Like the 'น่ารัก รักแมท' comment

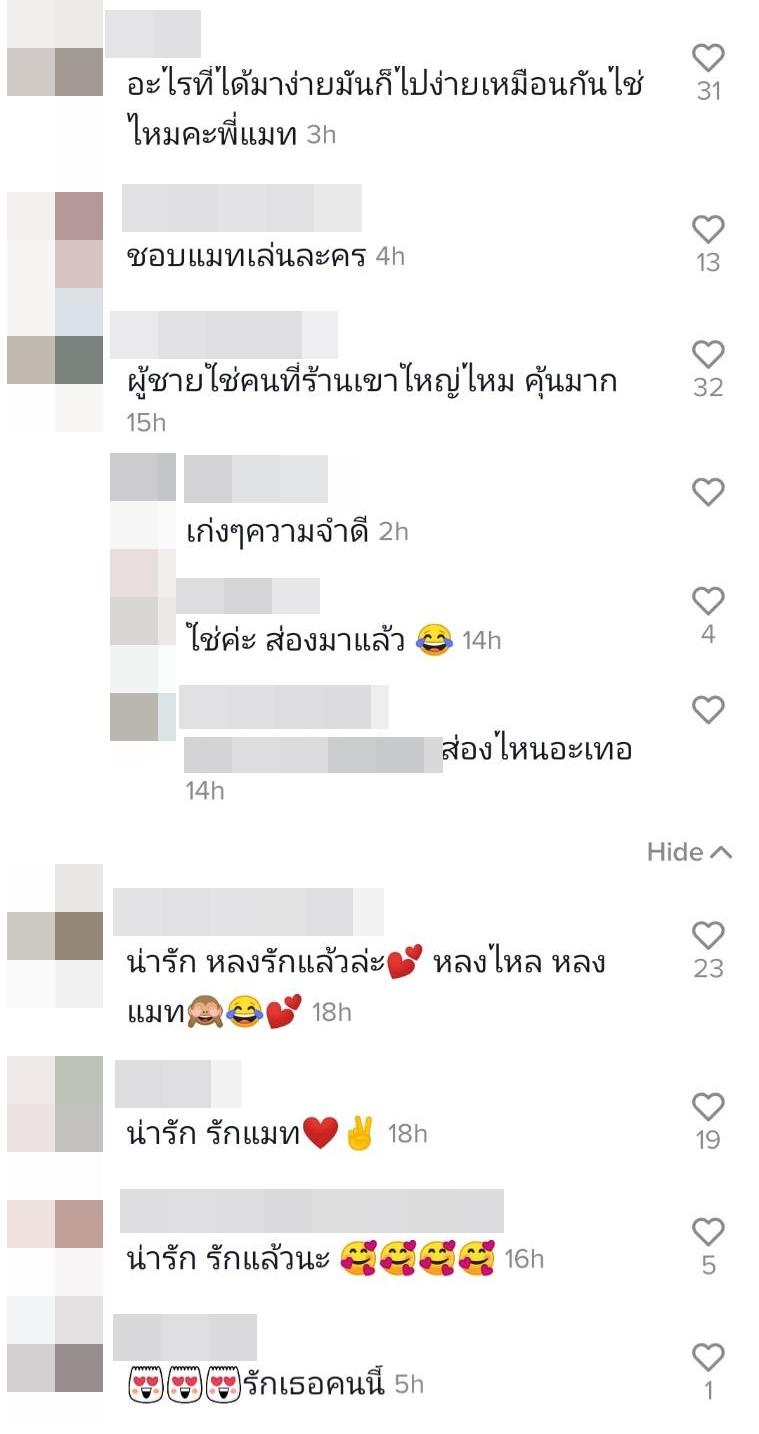708,1107
